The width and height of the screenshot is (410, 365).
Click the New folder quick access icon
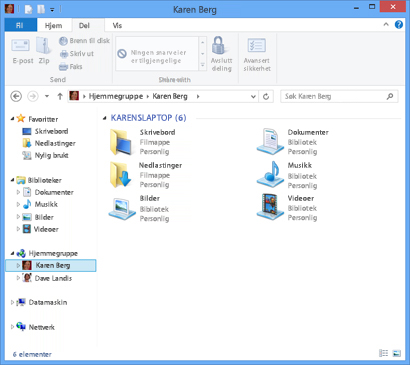point(41,9)
